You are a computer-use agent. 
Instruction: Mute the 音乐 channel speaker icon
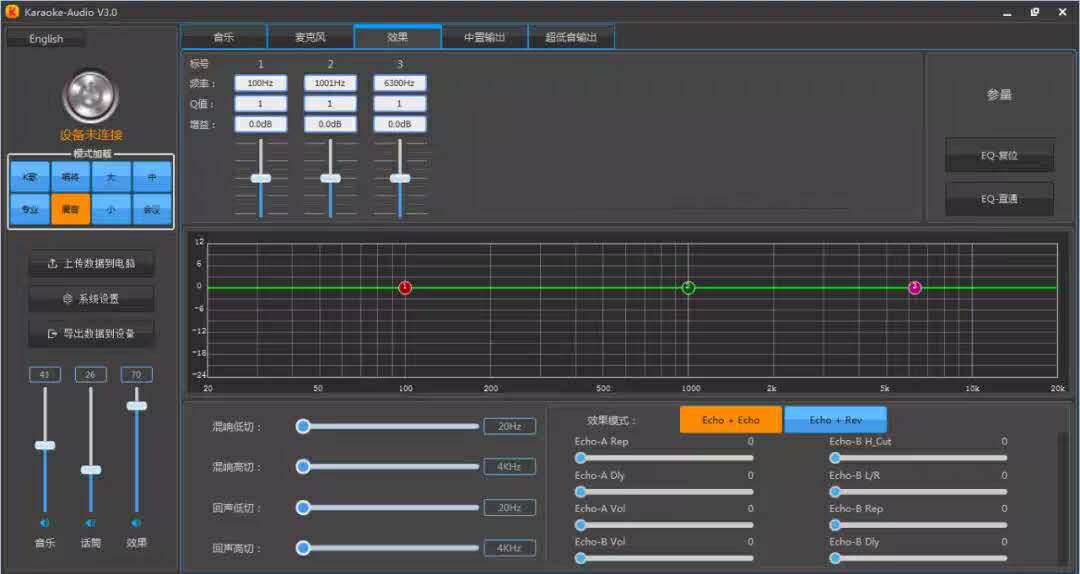point(45,524)
